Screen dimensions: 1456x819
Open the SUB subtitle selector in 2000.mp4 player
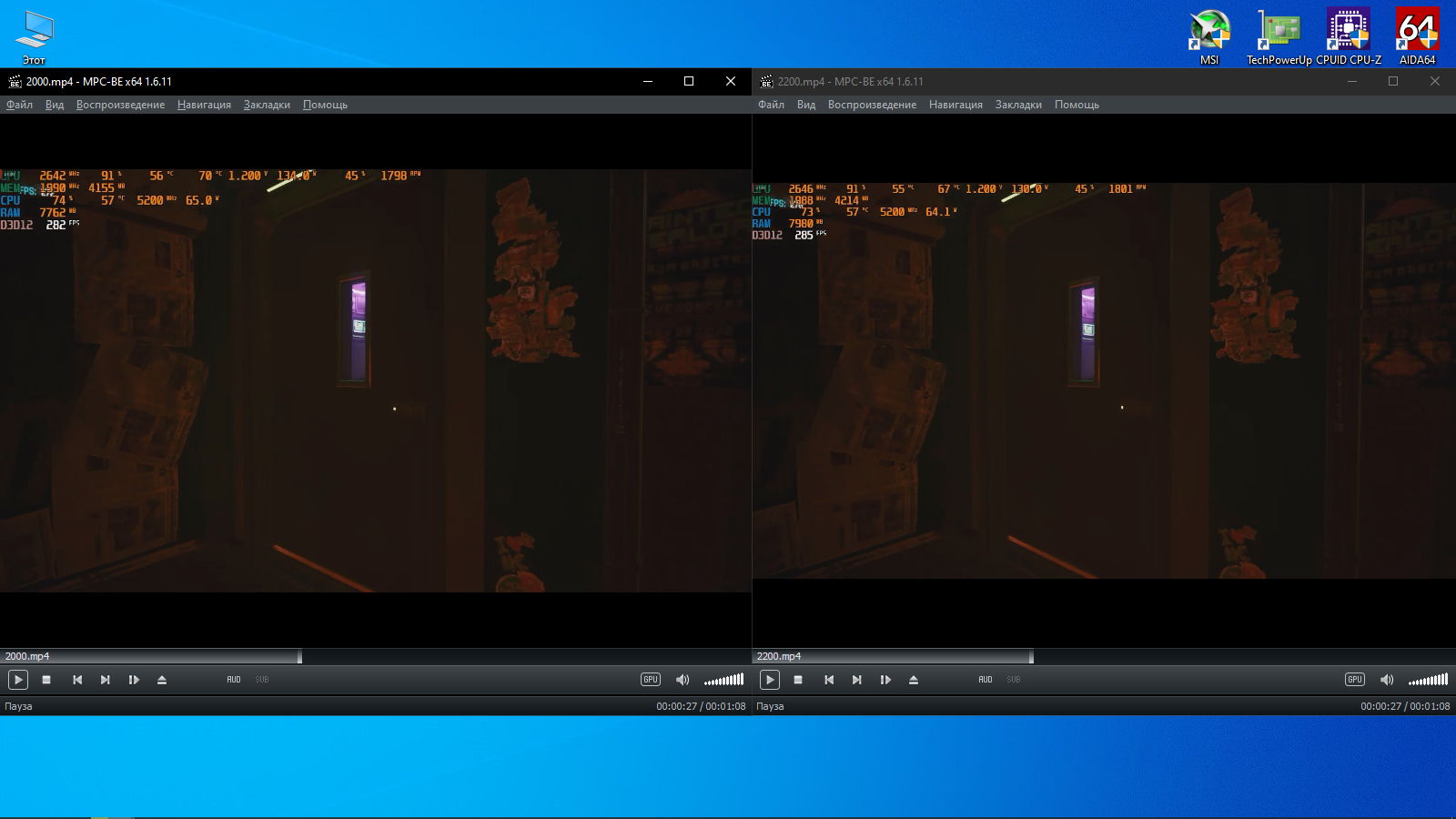[x=262, y=680]
